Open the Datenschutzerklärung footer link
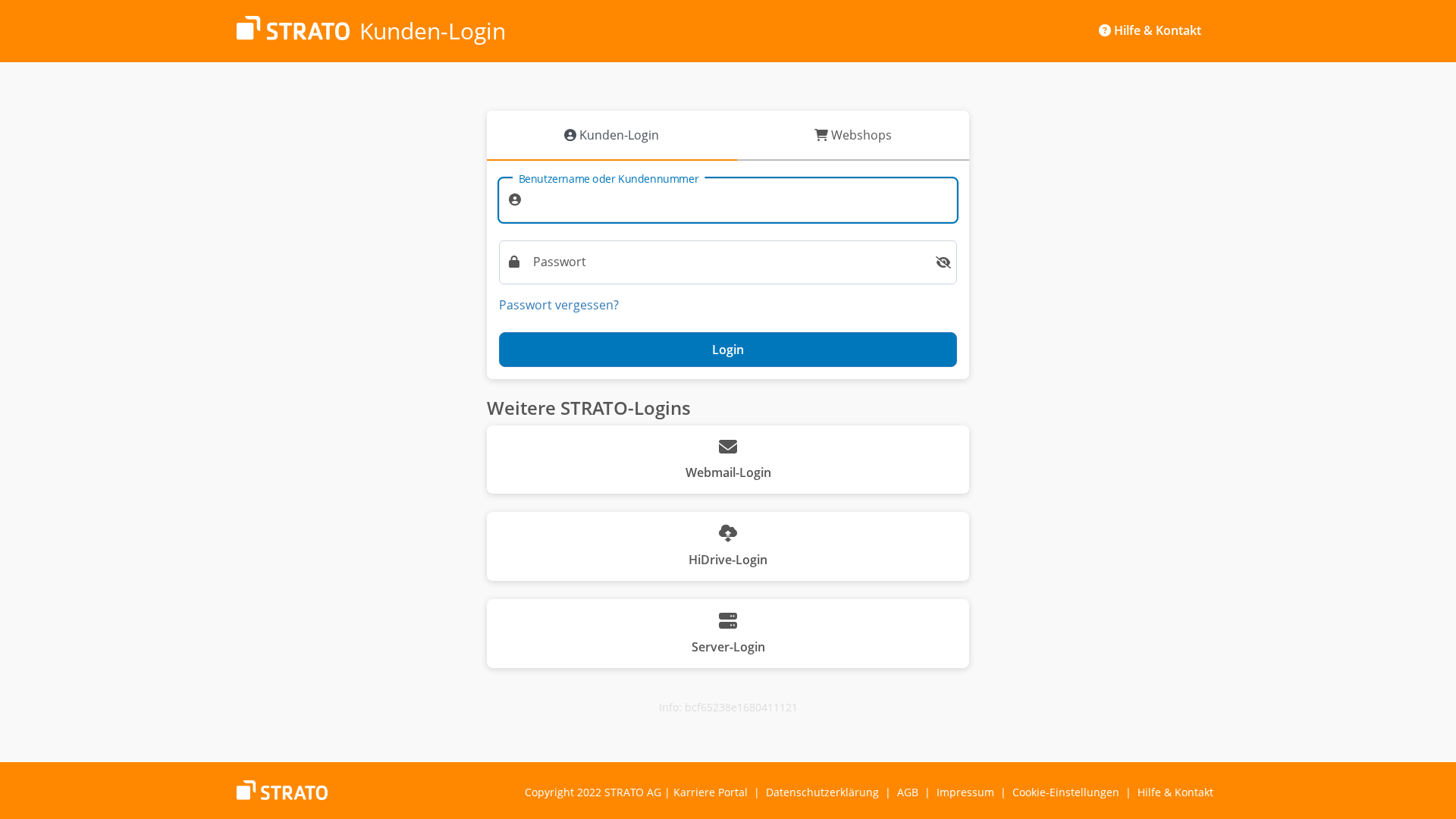This screenshot has width=1456, height=819. pos(822,792)
